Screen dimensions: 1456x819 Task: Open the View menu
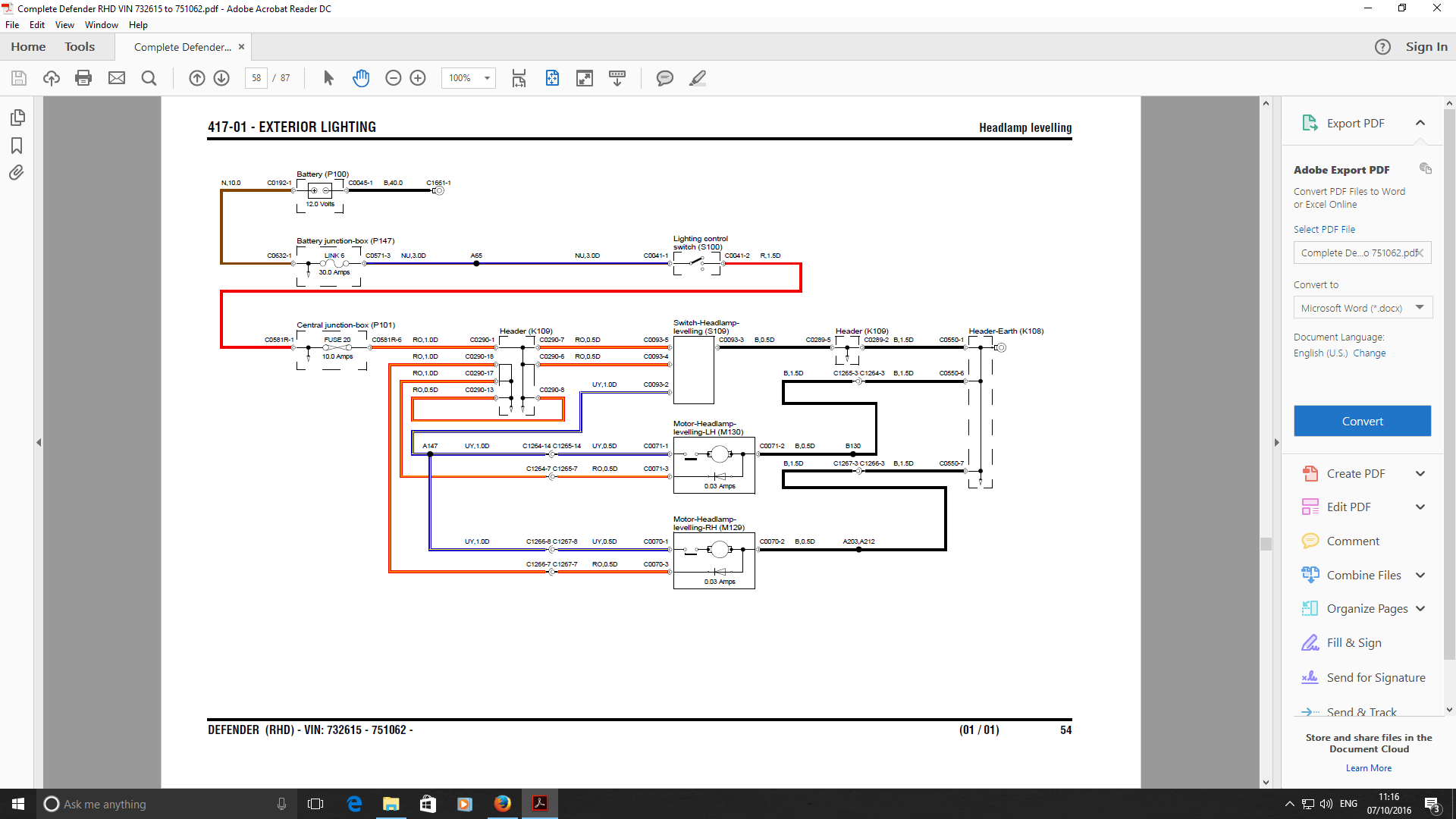coord(64,25)
